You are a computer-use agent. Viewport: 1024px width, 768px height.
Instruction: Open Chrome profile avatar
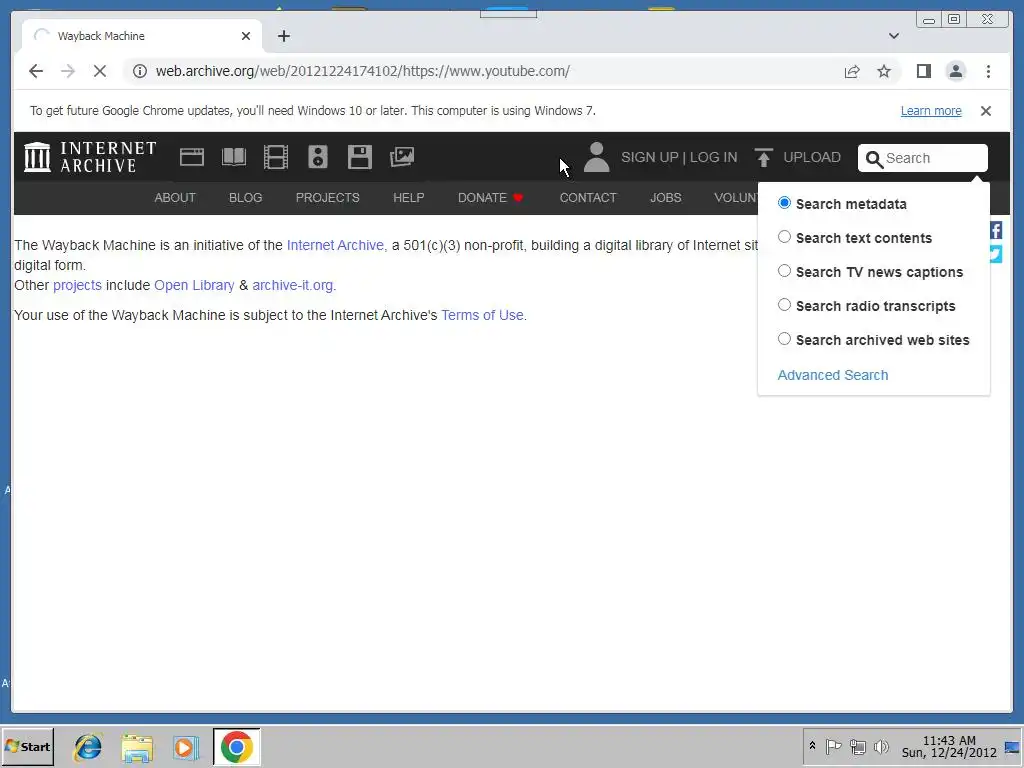point(955,71)
